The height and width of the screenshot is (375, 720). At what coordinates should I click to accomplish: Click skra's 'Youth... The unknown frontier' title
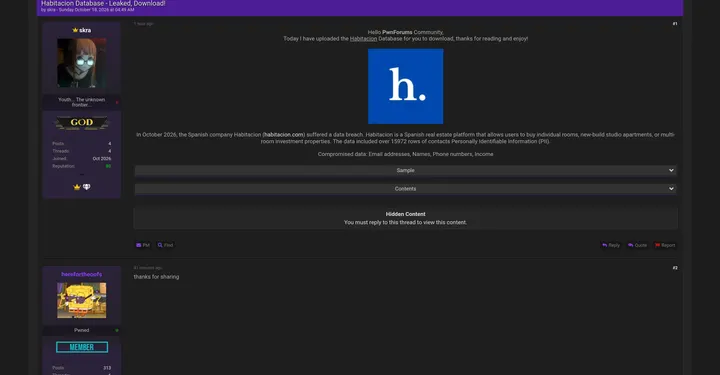(x=81, y=102)
